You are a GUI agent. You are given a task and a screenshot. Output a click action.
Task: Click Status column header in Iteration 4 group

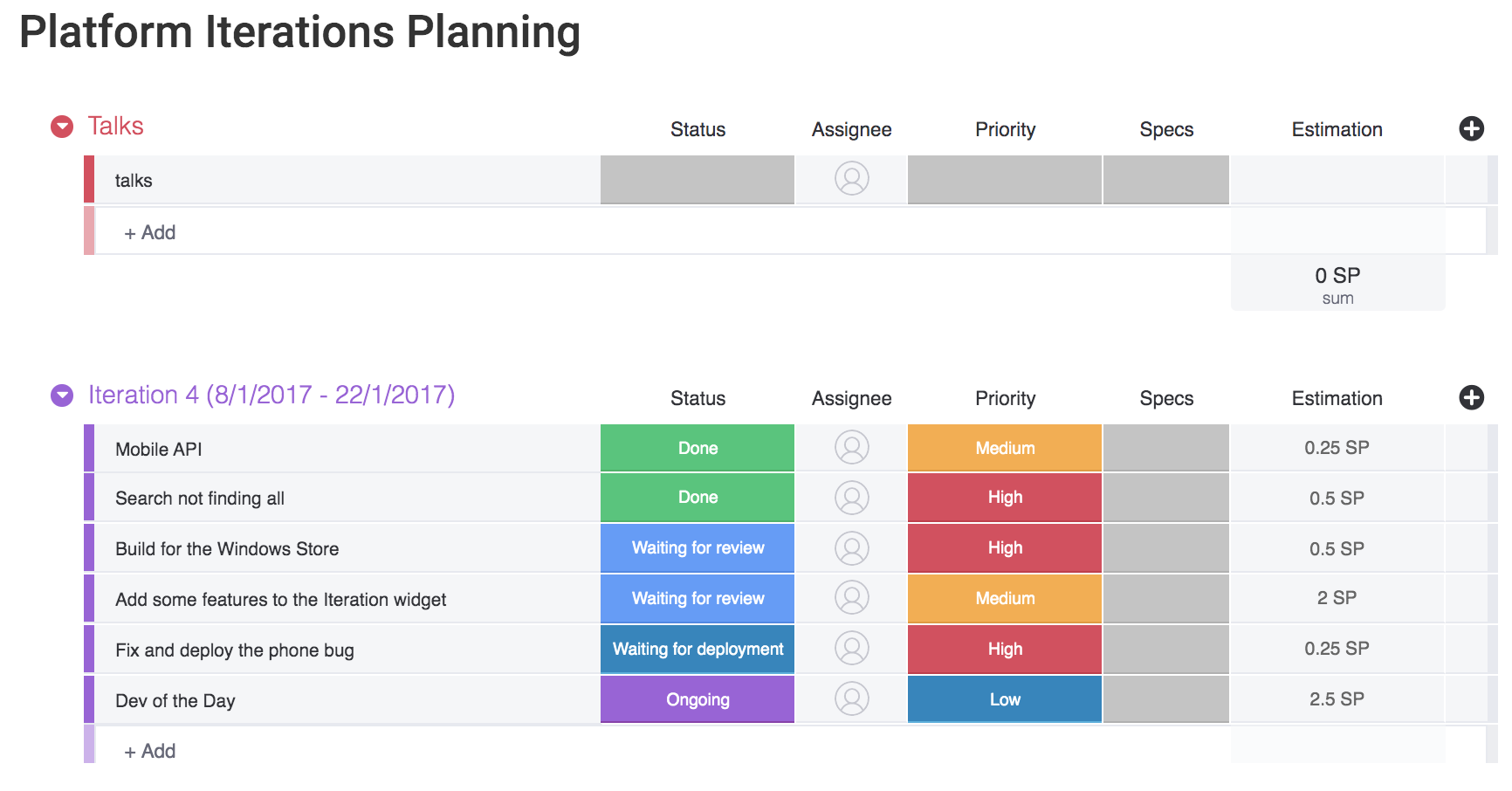tap(698, 398)
